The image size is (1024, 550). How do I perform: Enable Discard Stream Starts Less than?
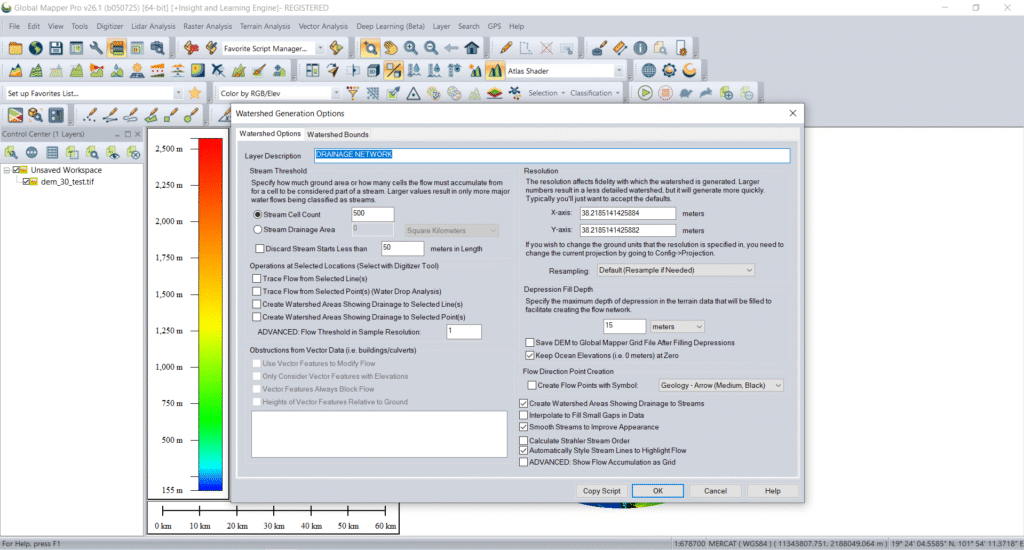(x=259, y=249)
